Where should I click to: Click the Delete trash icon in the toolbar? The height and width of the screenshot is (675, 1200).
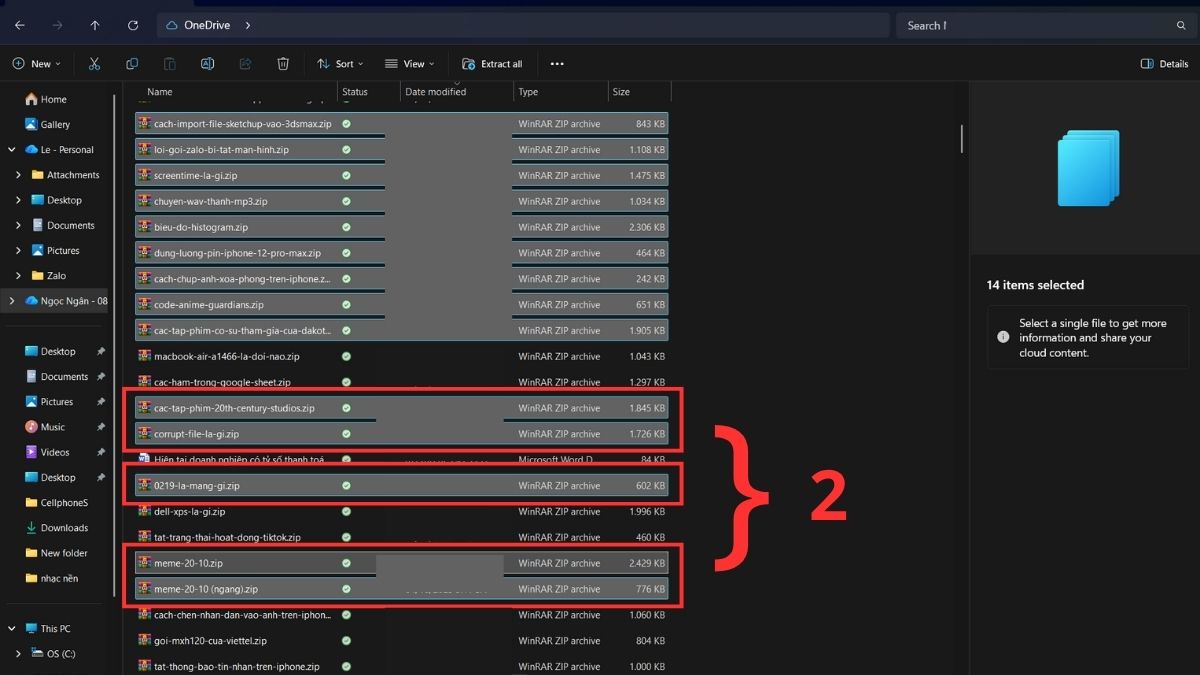(283, 63)
